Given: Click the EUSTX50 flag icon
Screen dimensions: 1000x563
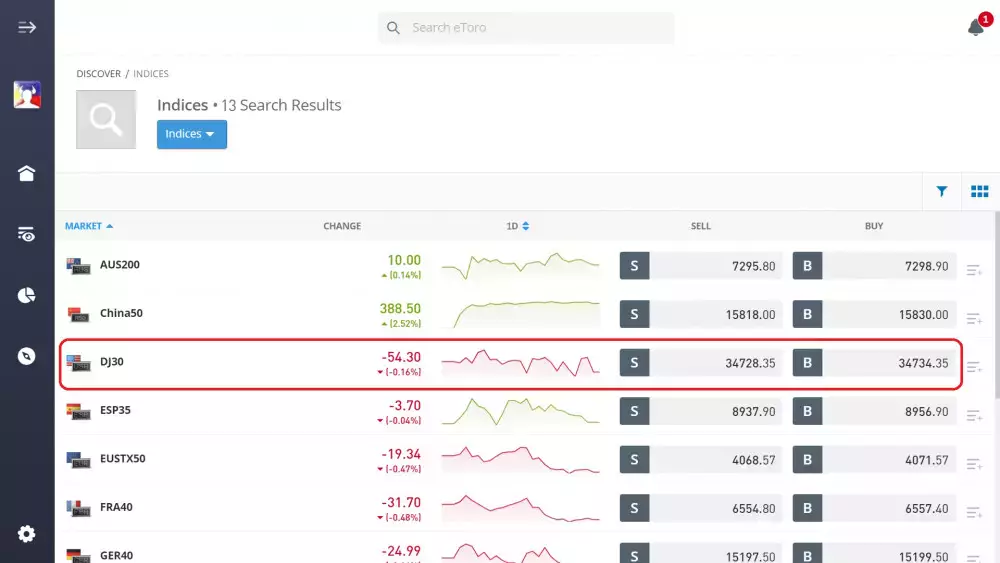Looking at the screenshot, I should 78,460.
